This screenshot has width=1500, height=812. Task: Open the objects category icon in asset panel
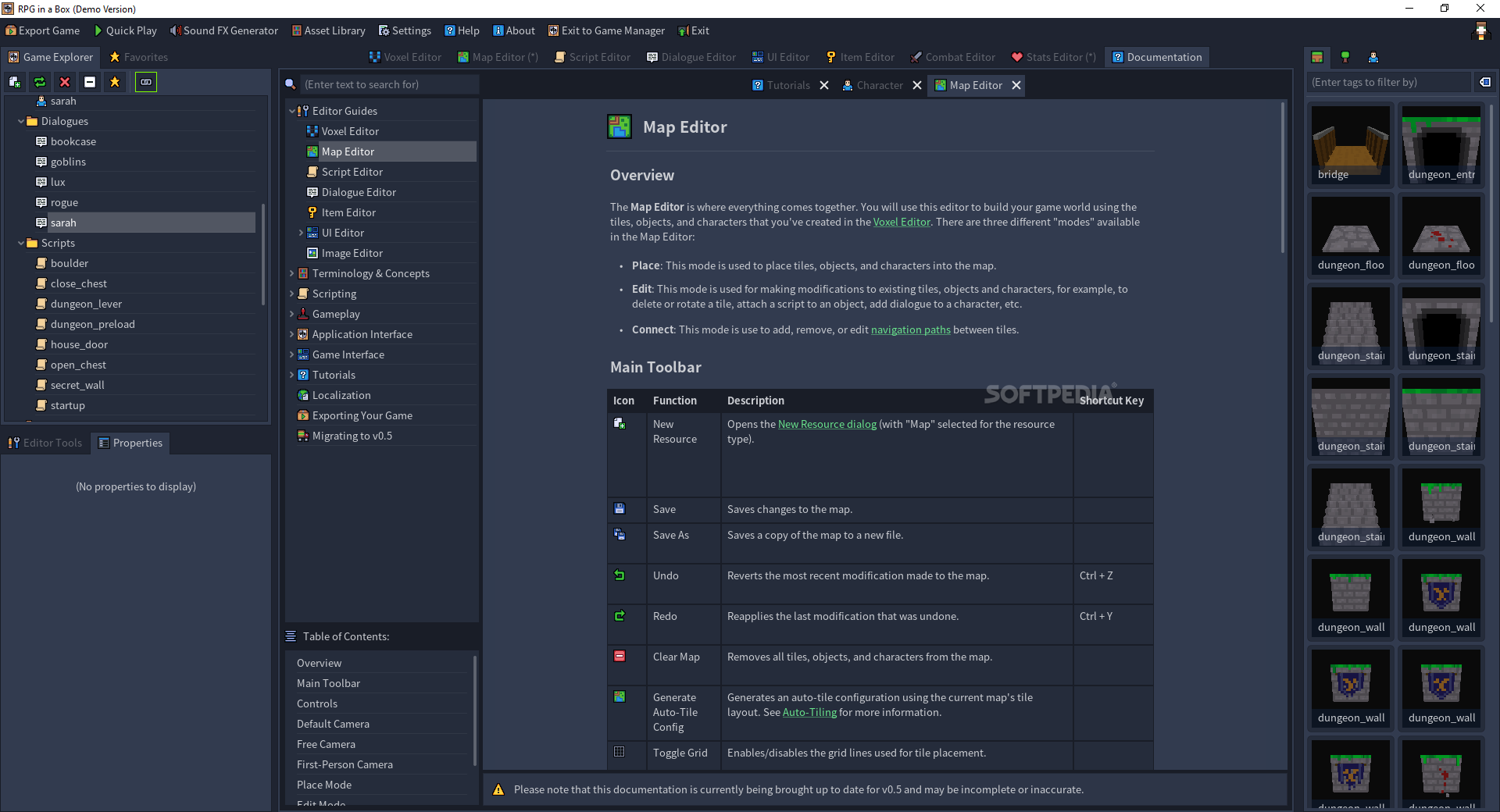1345,57
